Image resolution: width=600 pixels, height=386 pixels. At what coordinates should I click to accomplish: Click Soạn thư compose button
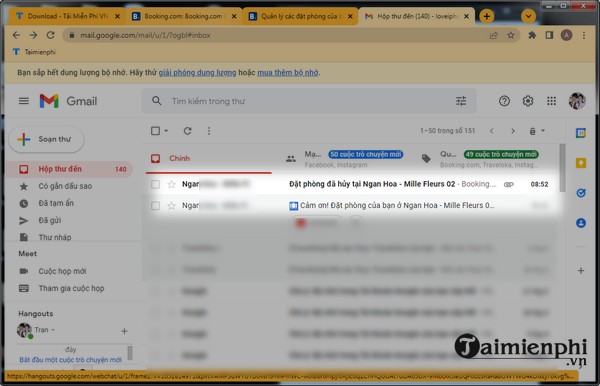[x=46, y=139]
